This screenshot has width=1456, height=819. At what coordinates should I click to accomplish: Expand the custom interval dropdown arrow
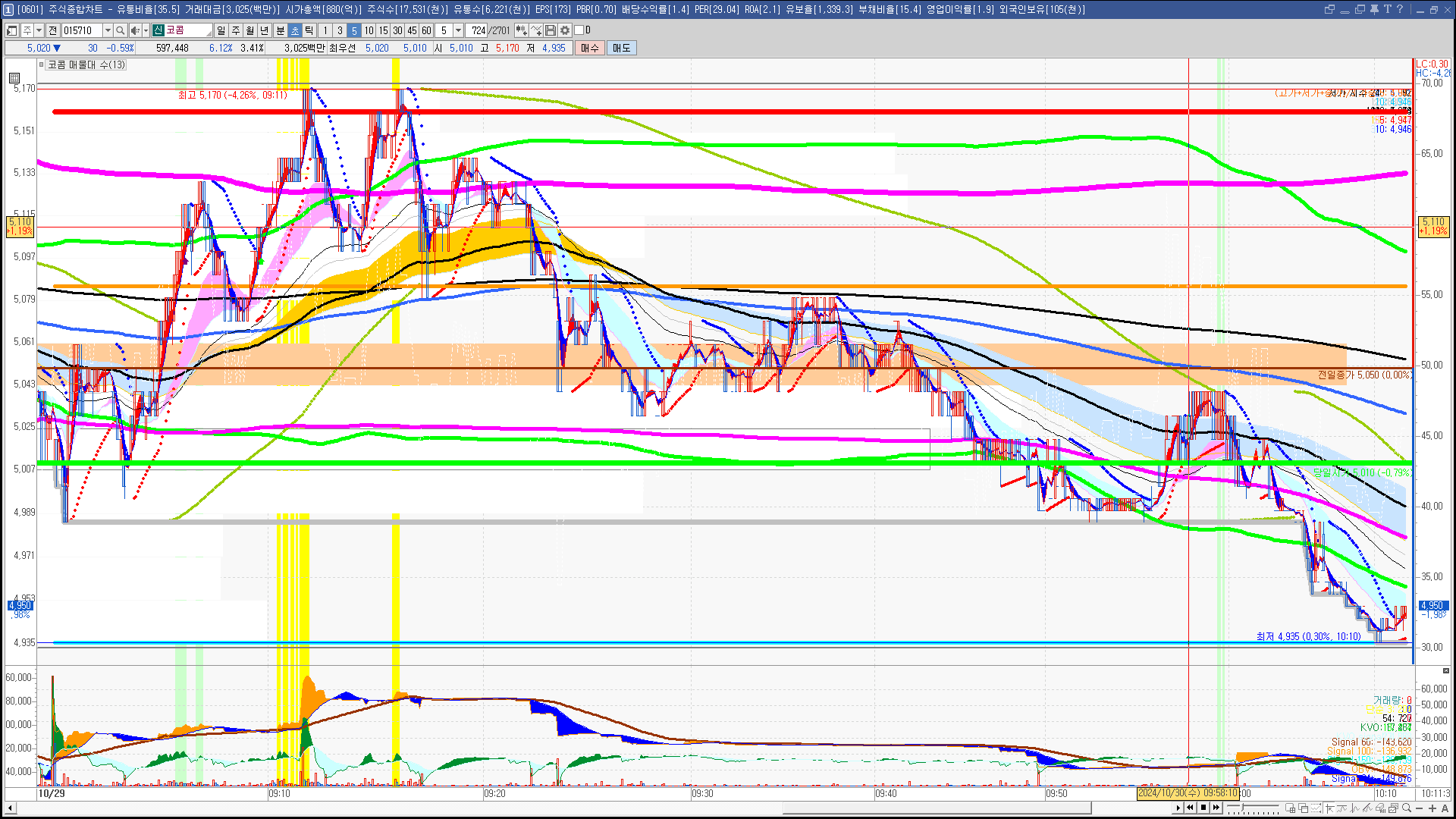458,30
